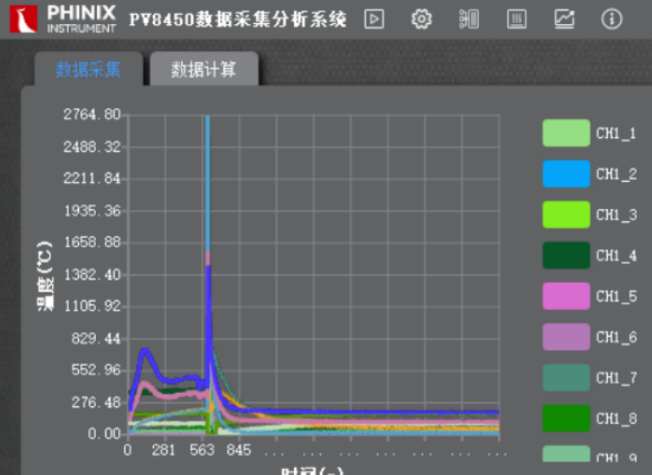652x475 pixels.
Task: Open the data list icon in the top toolbar
Action: 516,19
